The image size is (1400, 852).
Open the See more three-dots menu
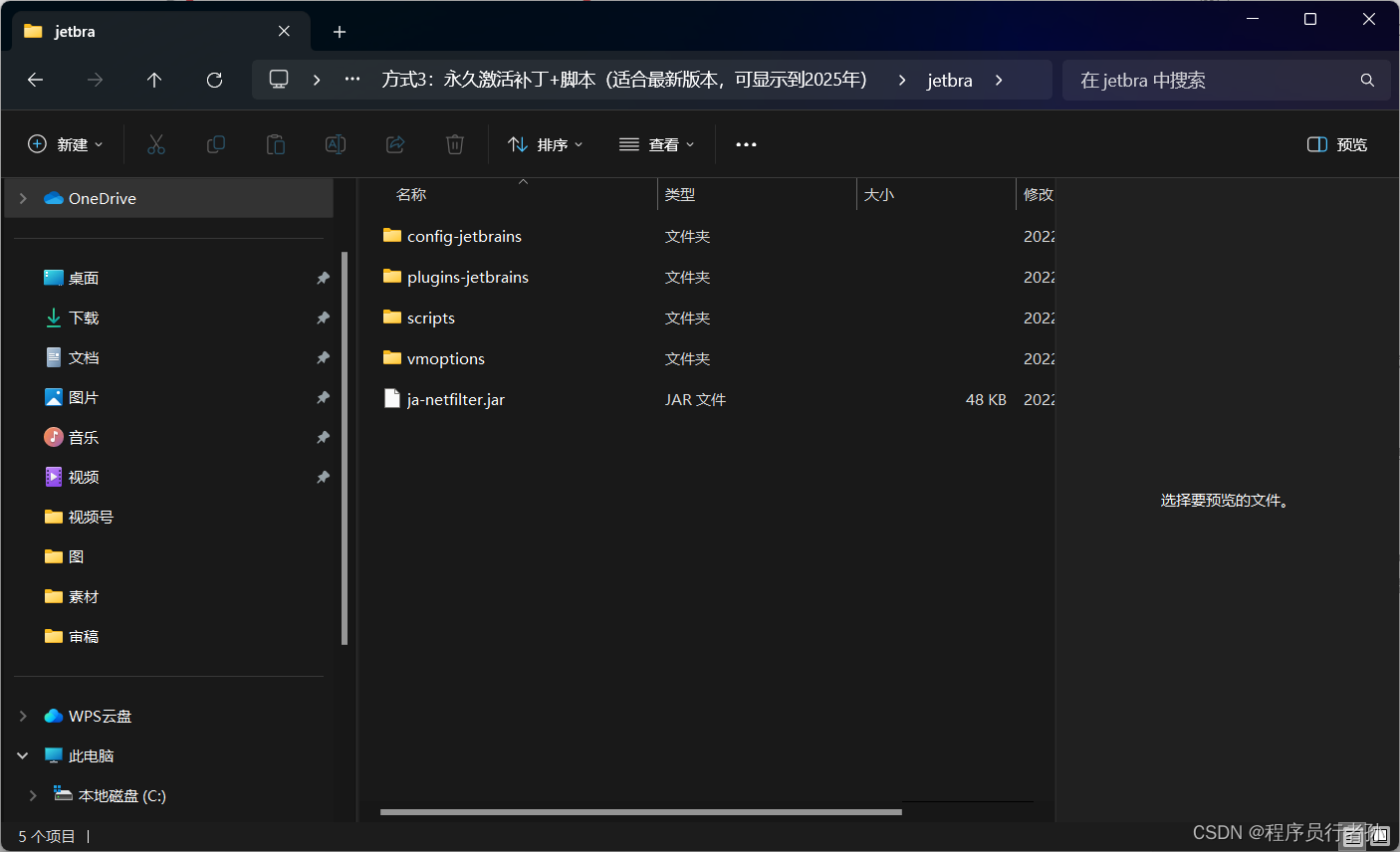(746, 144)
